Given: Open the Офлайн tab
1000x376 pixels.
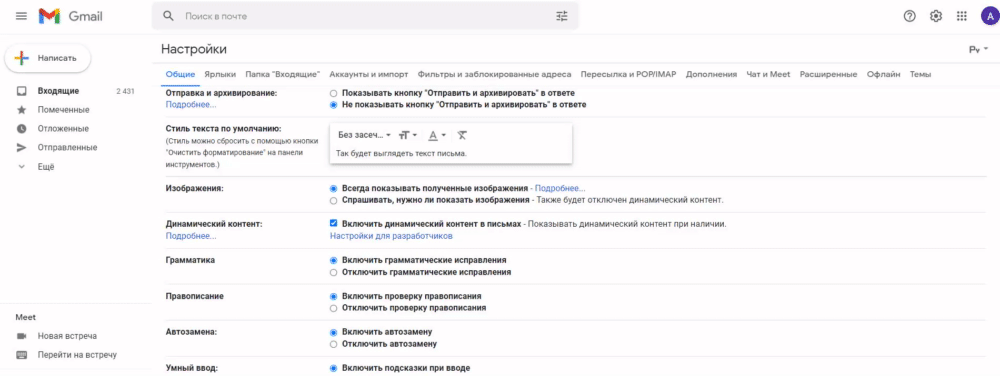Looking at the screenshot, I should tap(883, 75).
